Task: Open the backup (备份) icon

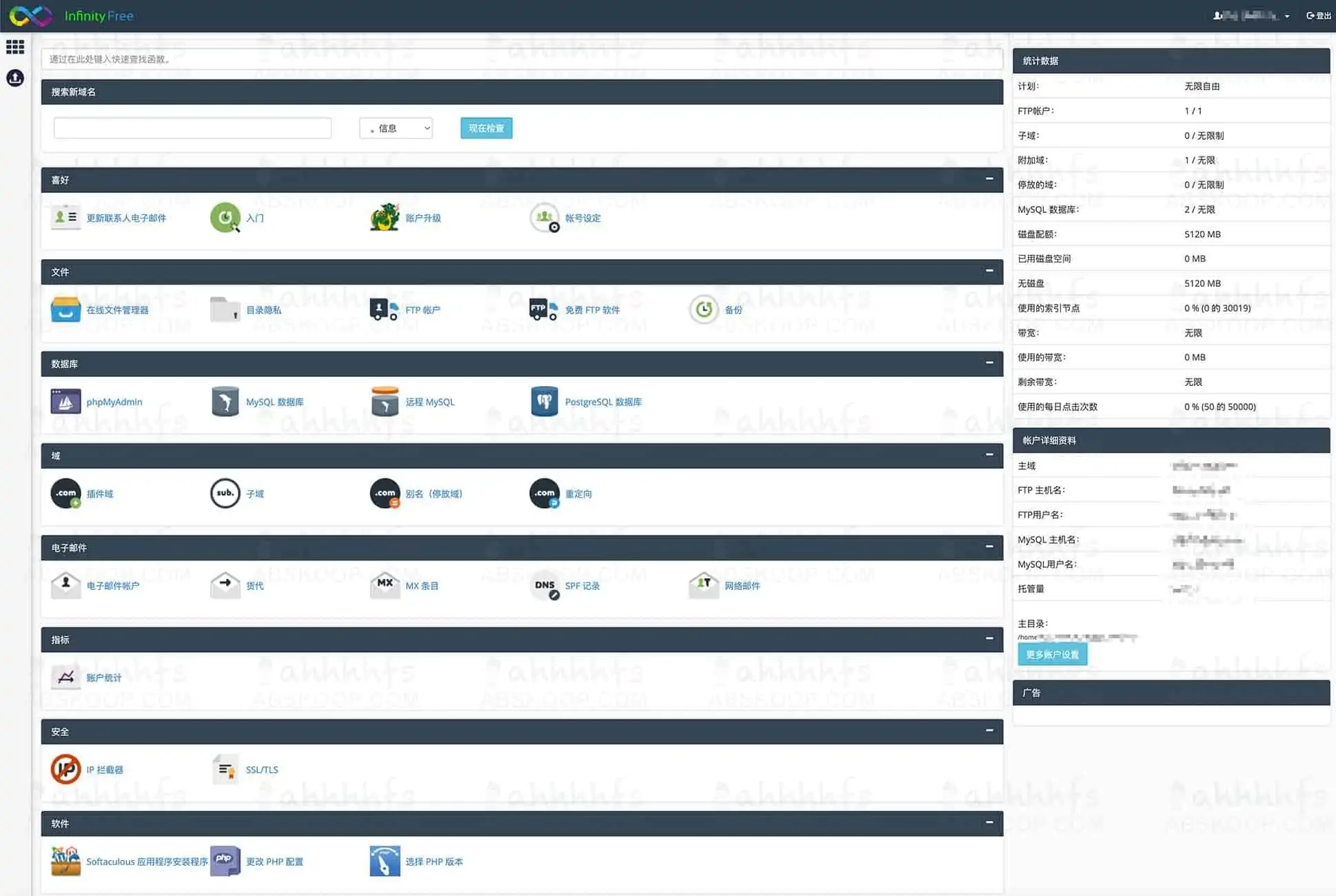Action: 703,310
